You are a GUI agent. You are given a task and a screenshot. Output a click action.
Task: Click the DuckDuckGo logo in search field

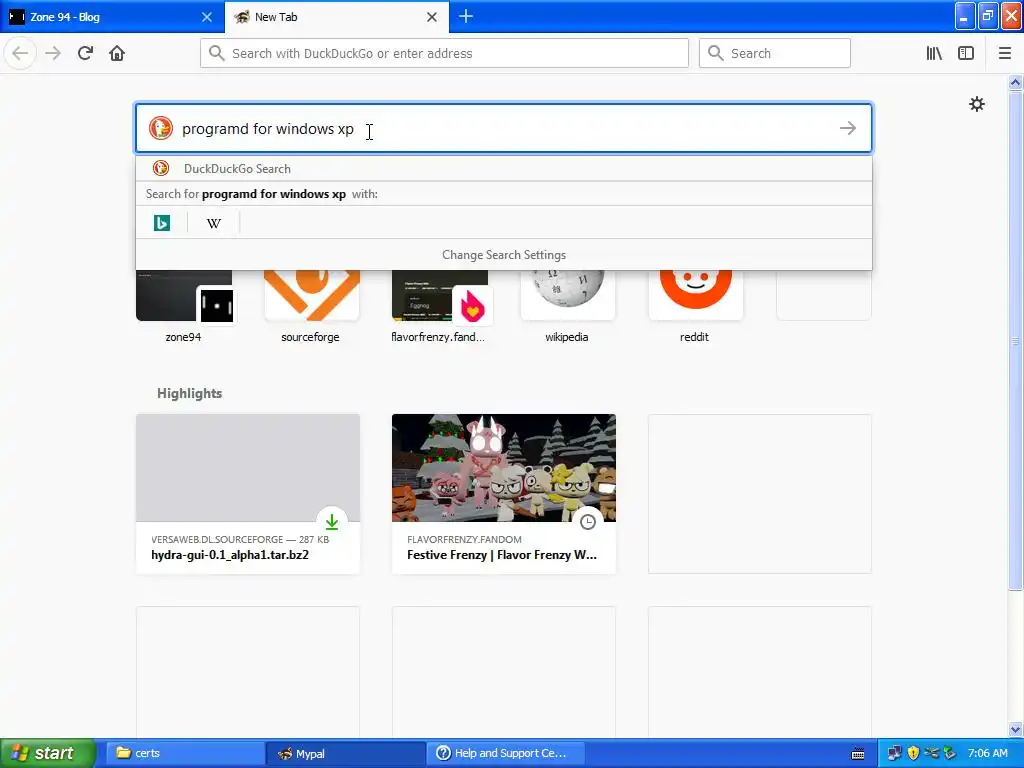[161, 128]
